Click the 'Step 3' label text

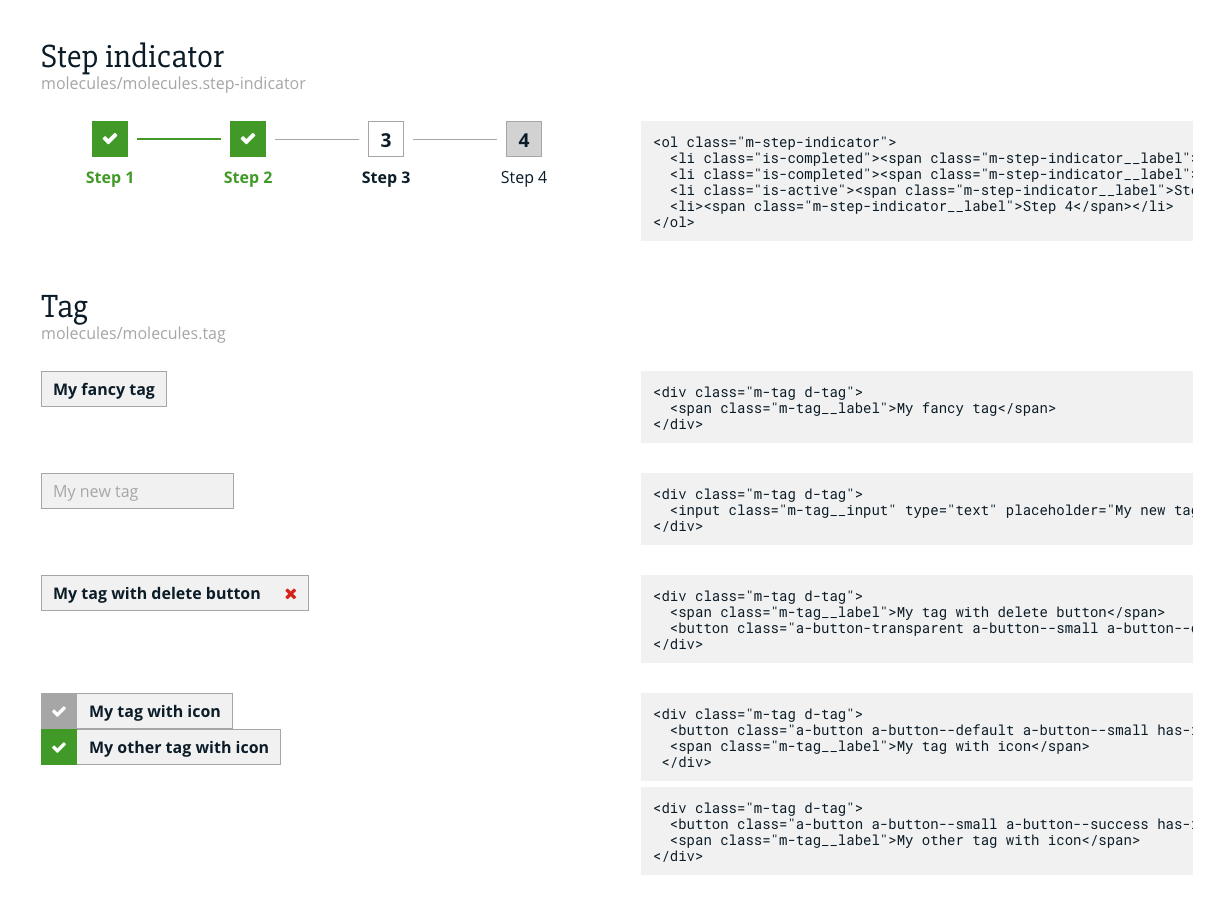(x=386, y=178)
